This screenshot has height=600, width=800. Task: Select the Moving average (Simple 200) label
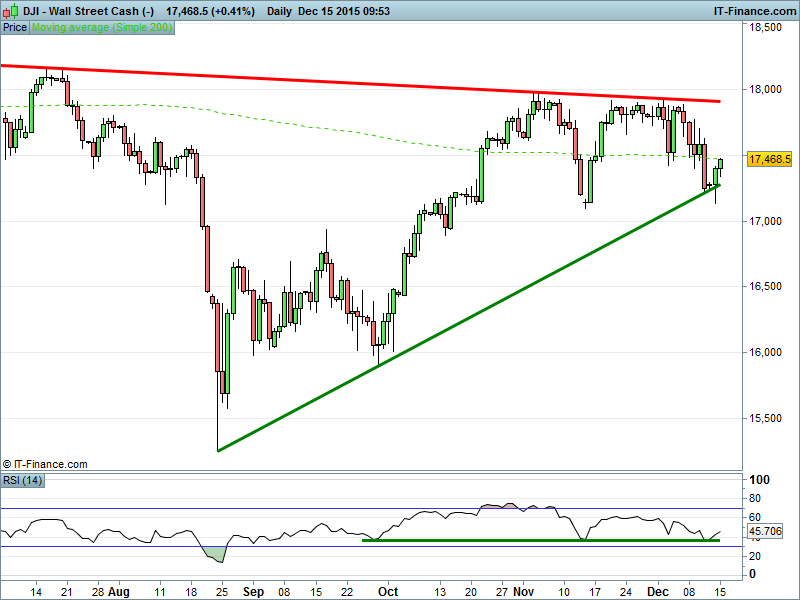click(x=102, y=28)
